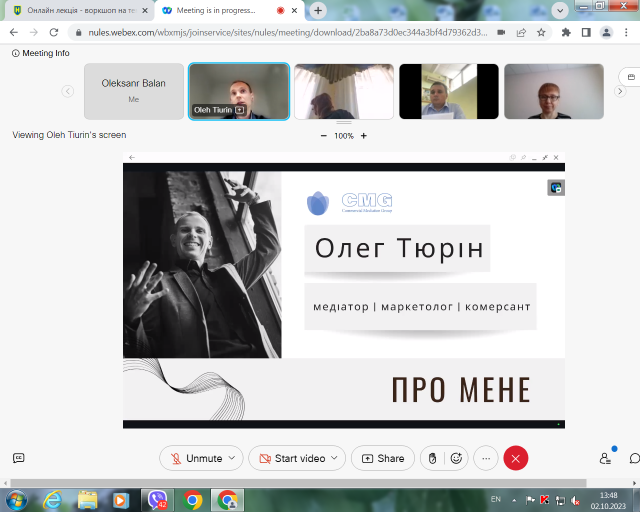Select the thumbnail of woman with glasses
This screenshot has height=512, width=640.
click(x=554, y=91)
